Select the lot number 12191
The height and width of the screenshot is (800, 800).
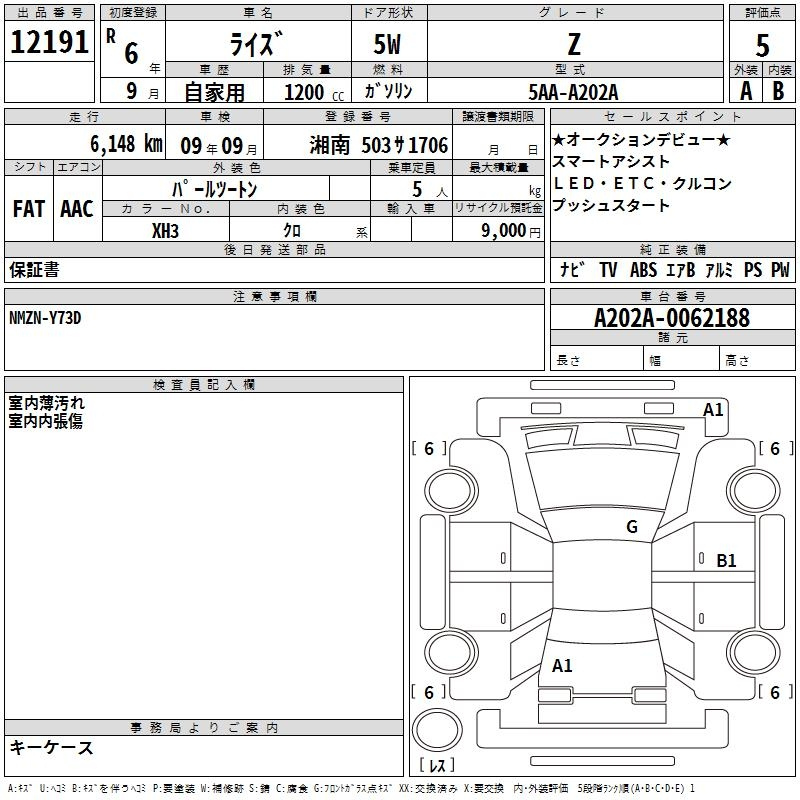[50, 42]
